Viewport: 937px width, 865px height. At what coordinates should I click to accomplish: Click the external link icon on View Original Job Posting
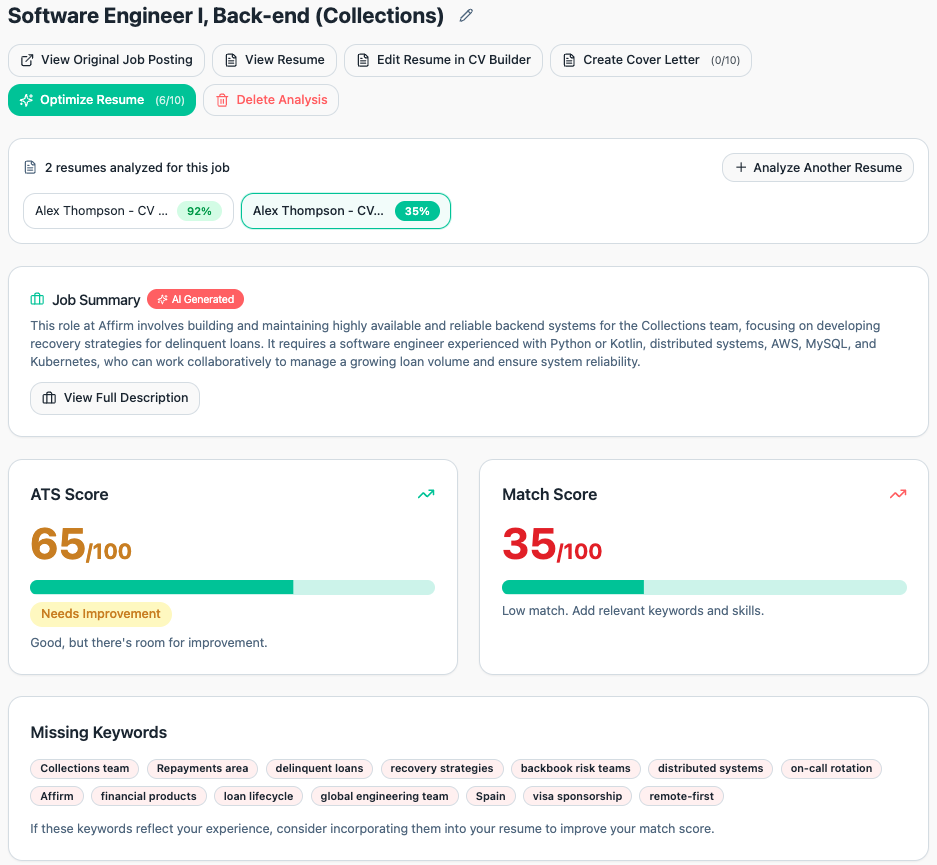click(x=27, y=60)
